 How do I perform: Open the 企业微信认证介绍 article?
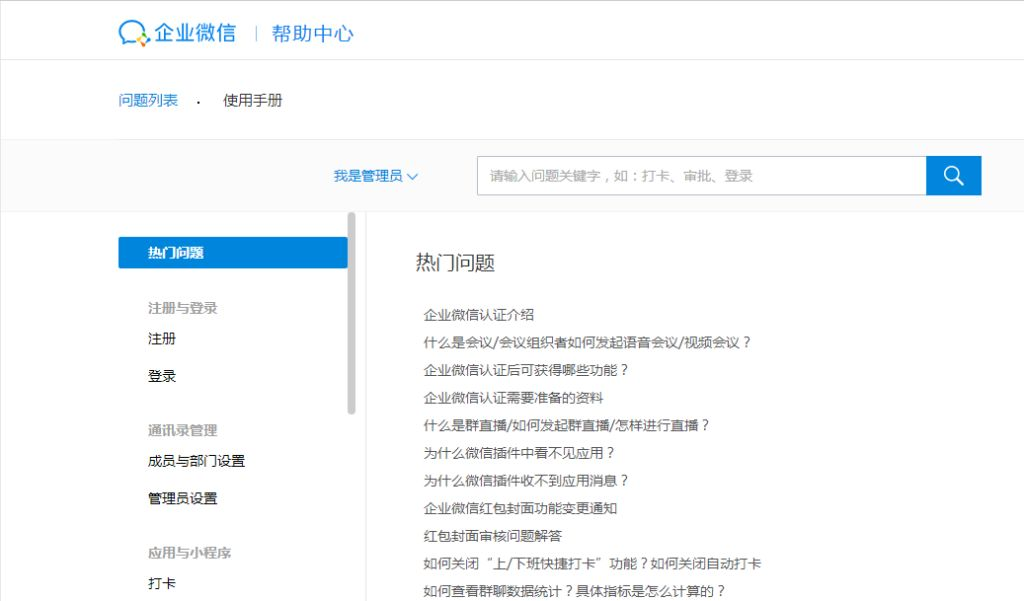[x=480, y=313]
